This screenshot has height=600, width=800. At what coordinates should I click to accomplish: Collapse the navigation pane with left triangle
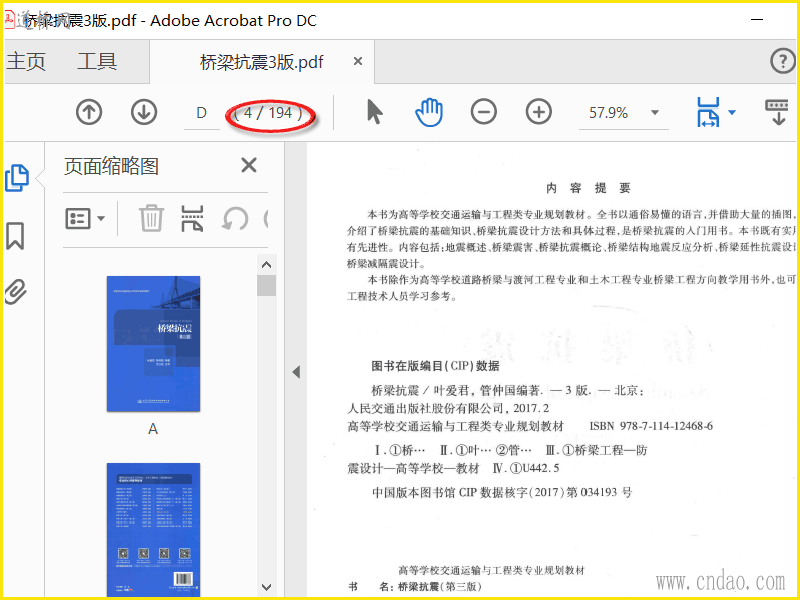pyautogui.click(x=296, y=372)
